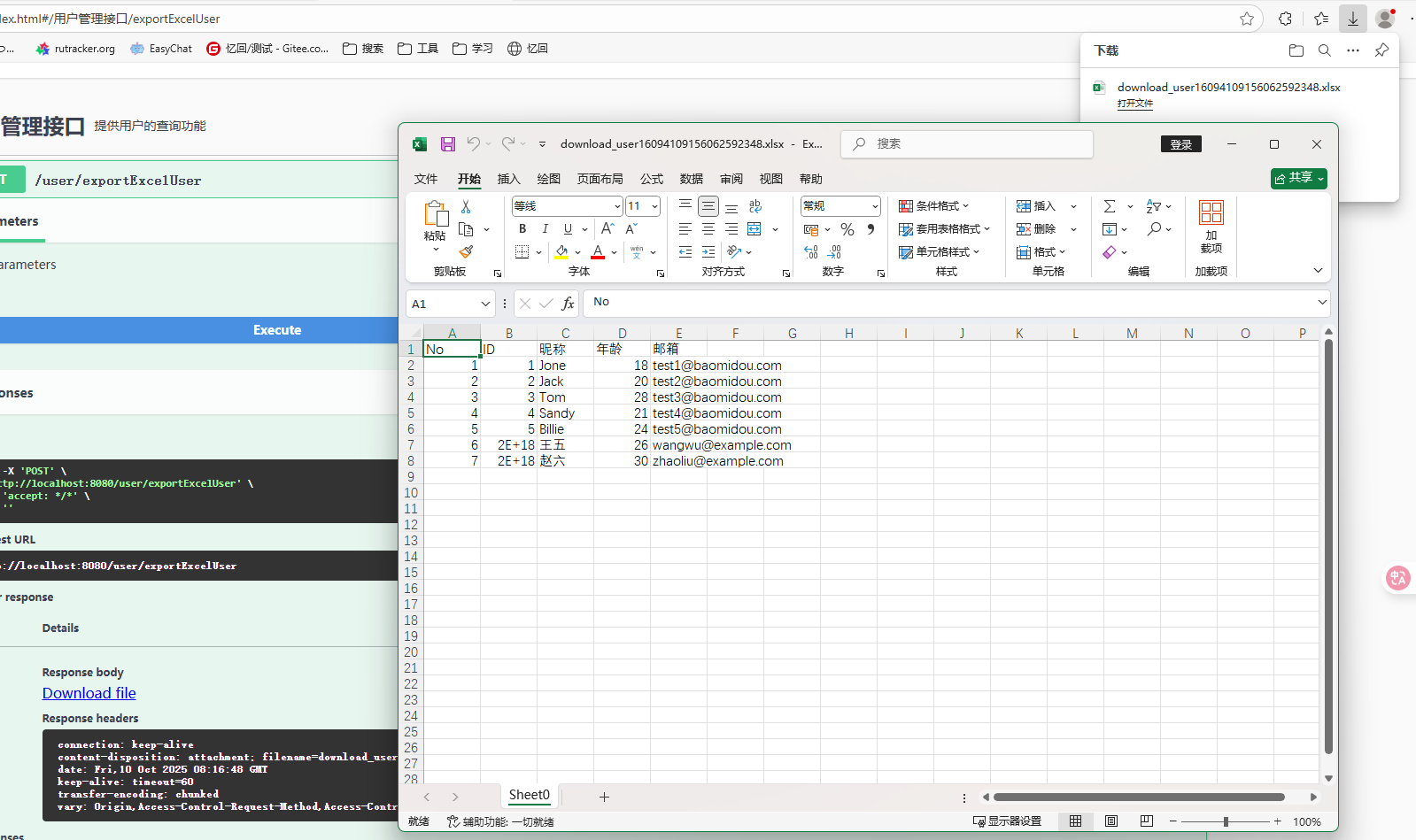Click the Wrap Text icon
The image size is (1416, 840).
pos(754,206)
